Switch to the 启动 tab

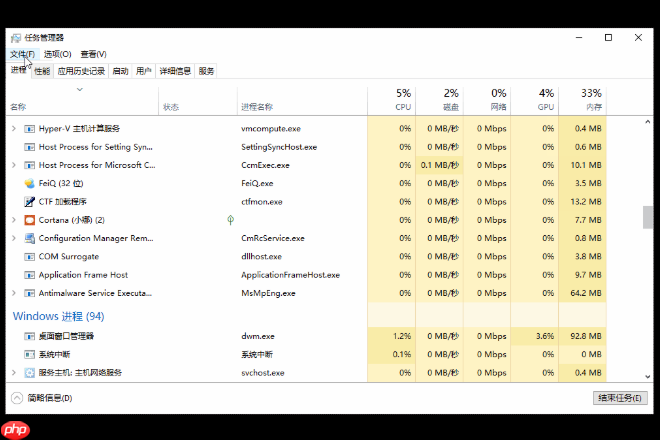[x=120, y=71]
